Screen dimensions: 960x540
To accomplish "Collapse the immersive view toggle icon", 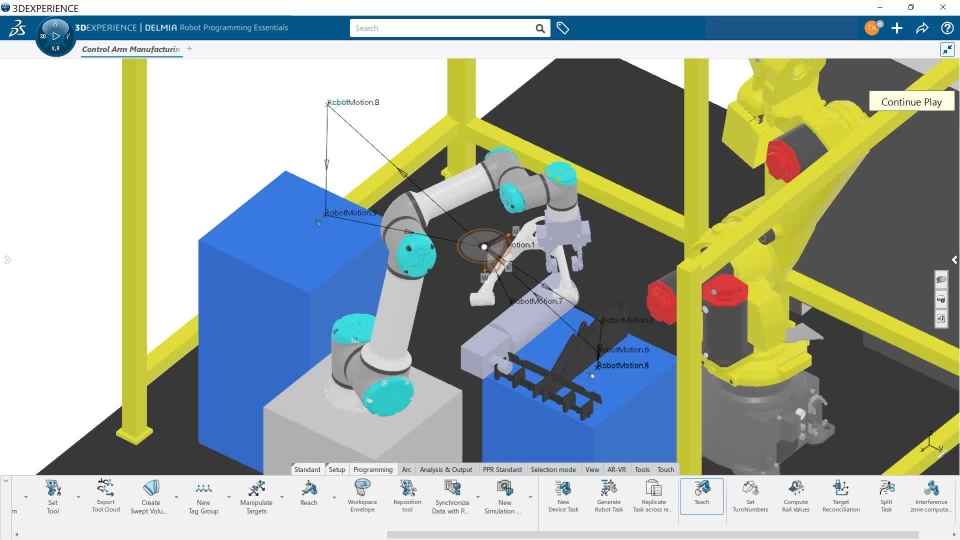I will click(947, 50).
